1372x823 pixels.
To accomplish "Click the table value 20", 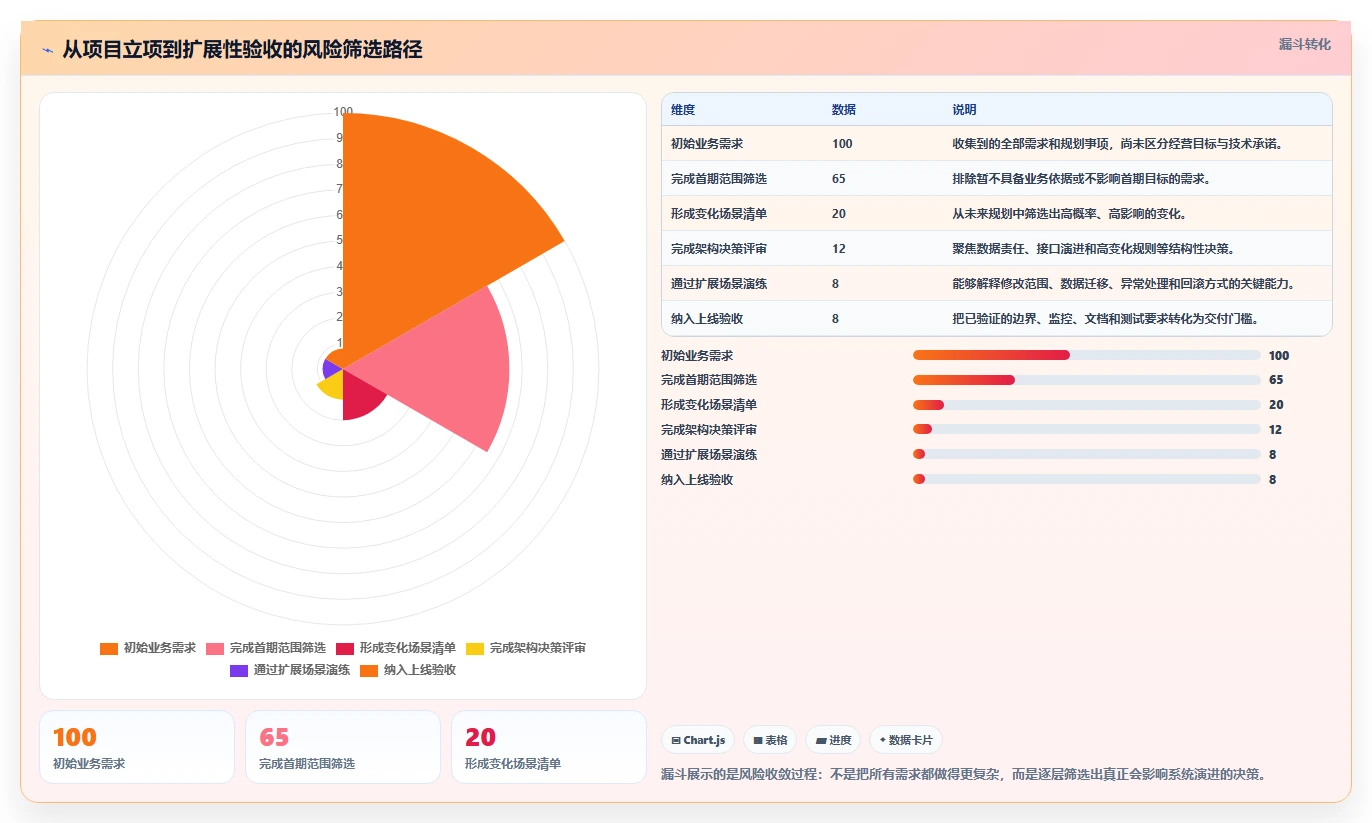I will click(x=838, y=214).
